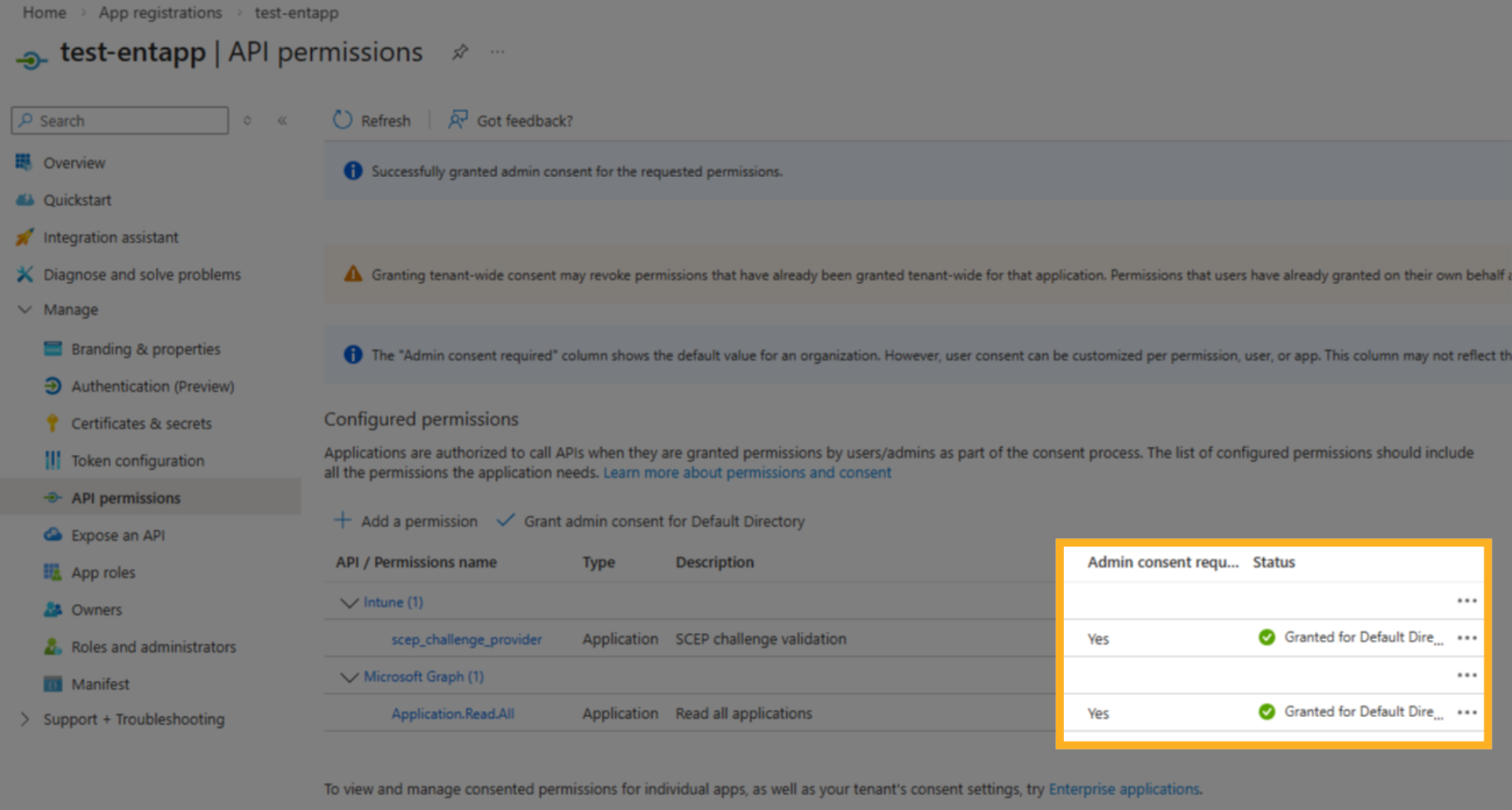The width and height of the screenshot is (1512, 810).
Task: Open Certificates & secrets menu item
Action: point(141,423)
